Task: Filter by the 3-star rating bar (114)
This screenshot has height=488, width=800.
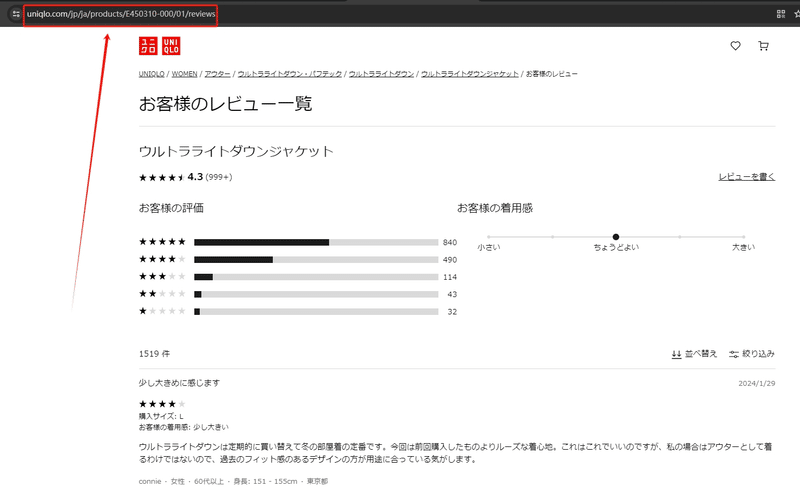Action: click(316, 277)
